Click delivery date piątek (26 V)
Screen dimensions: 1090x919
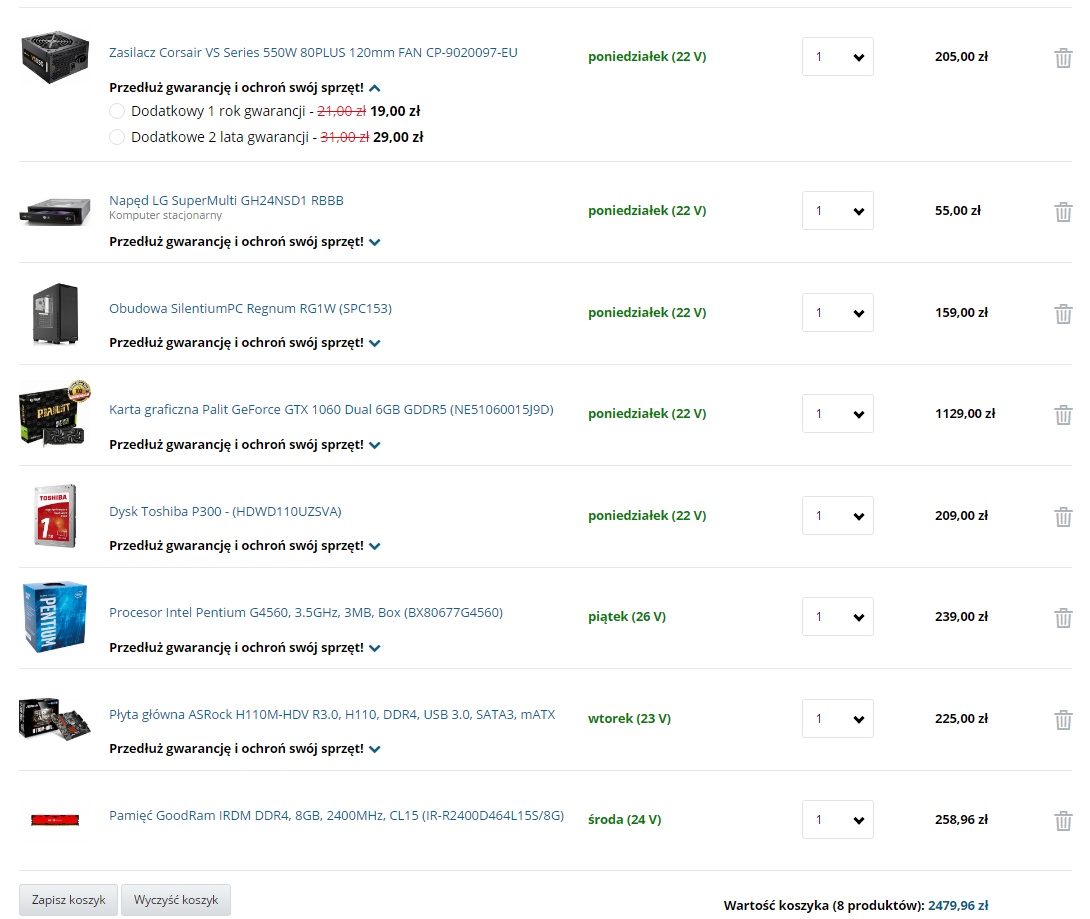[x=627, y=617]
